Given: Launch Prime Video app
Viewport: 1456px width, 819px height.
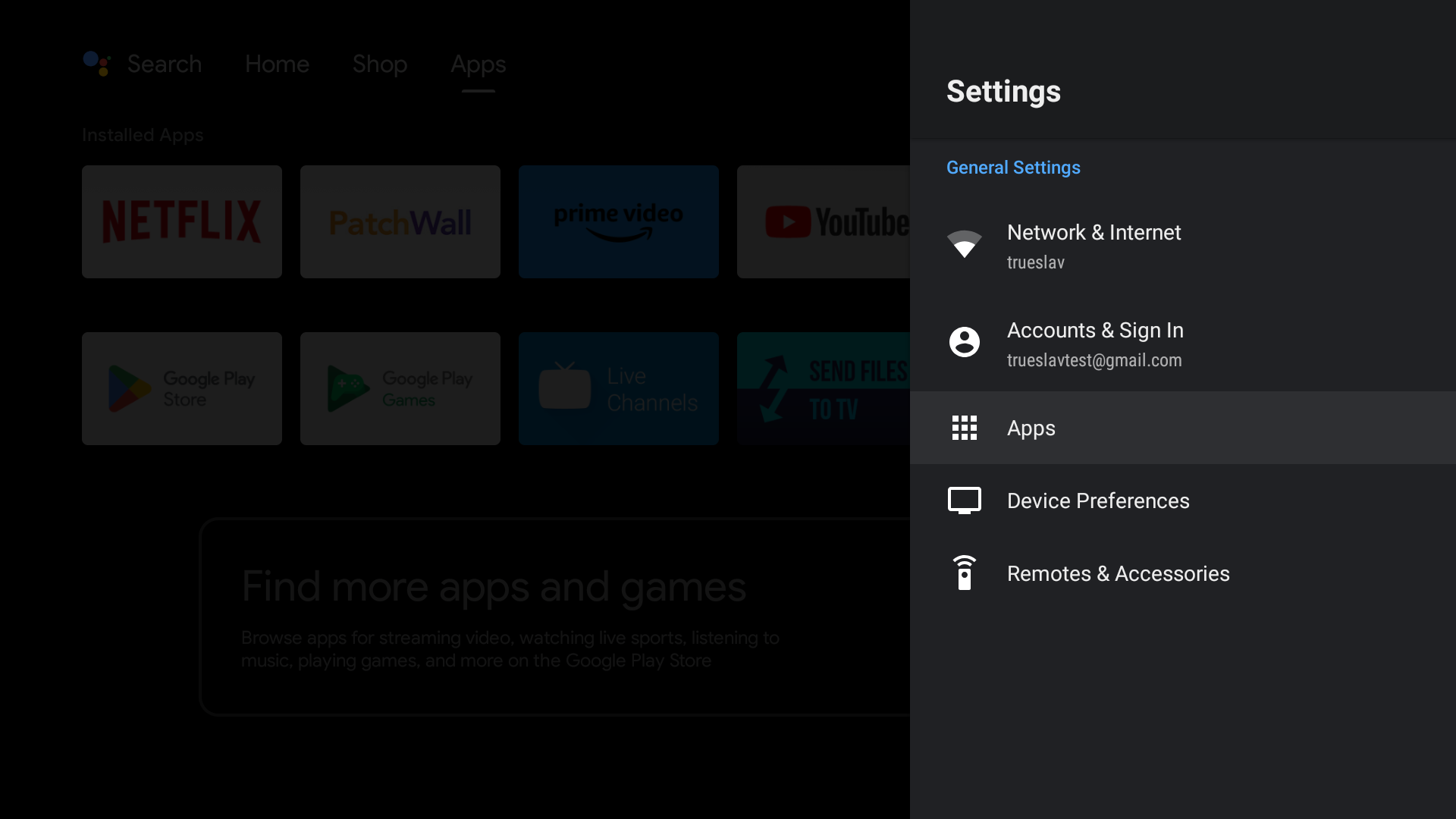Looking at the screenshot, I should tap(619, 221).
